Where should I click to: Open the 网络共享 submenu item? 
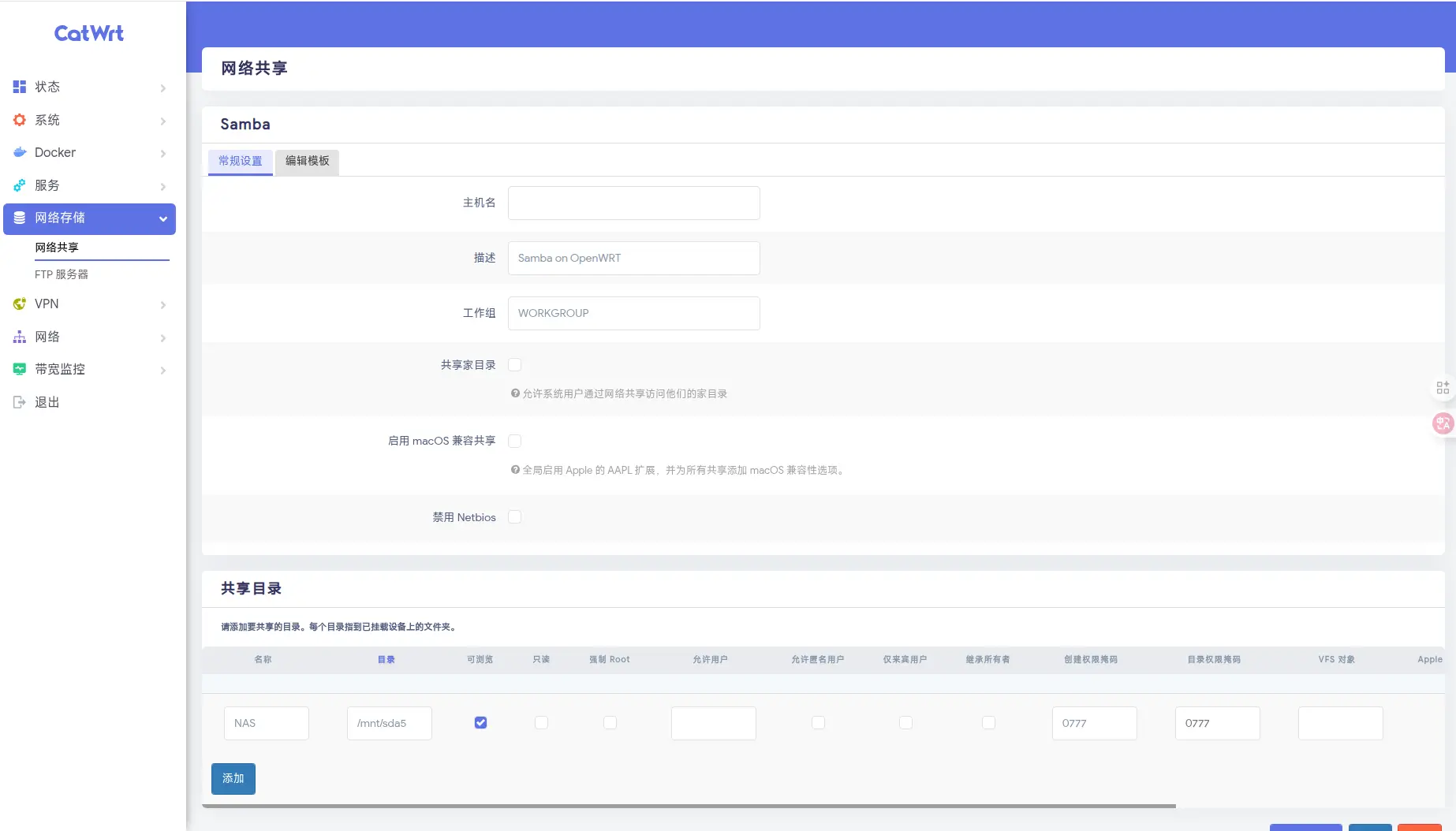(57, 247)
